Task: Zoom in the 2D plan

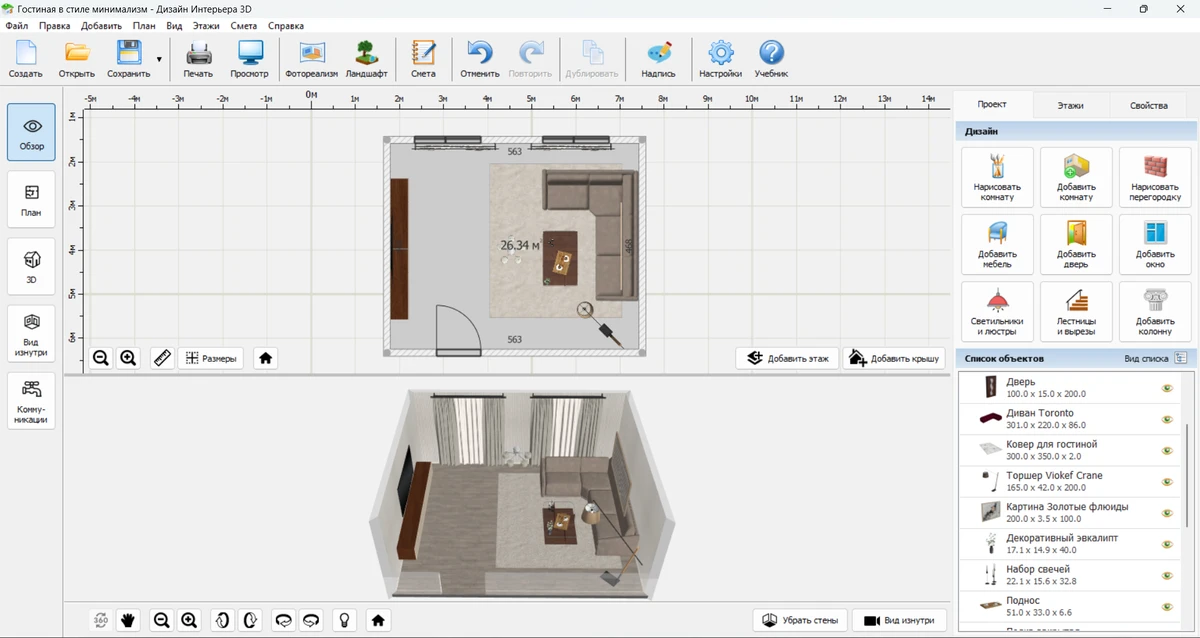Action: pyautogui.click(x=128, y=358)
